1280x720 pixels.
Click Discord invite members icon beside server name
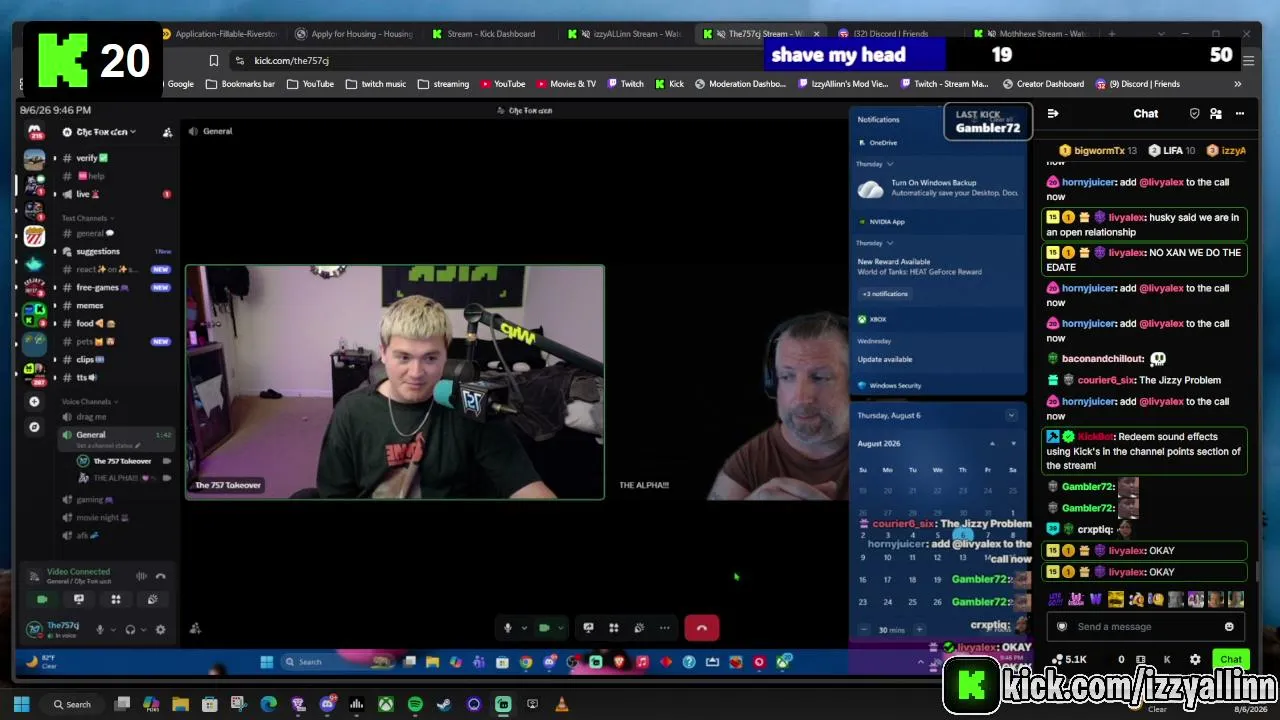(x=167, y=132)
